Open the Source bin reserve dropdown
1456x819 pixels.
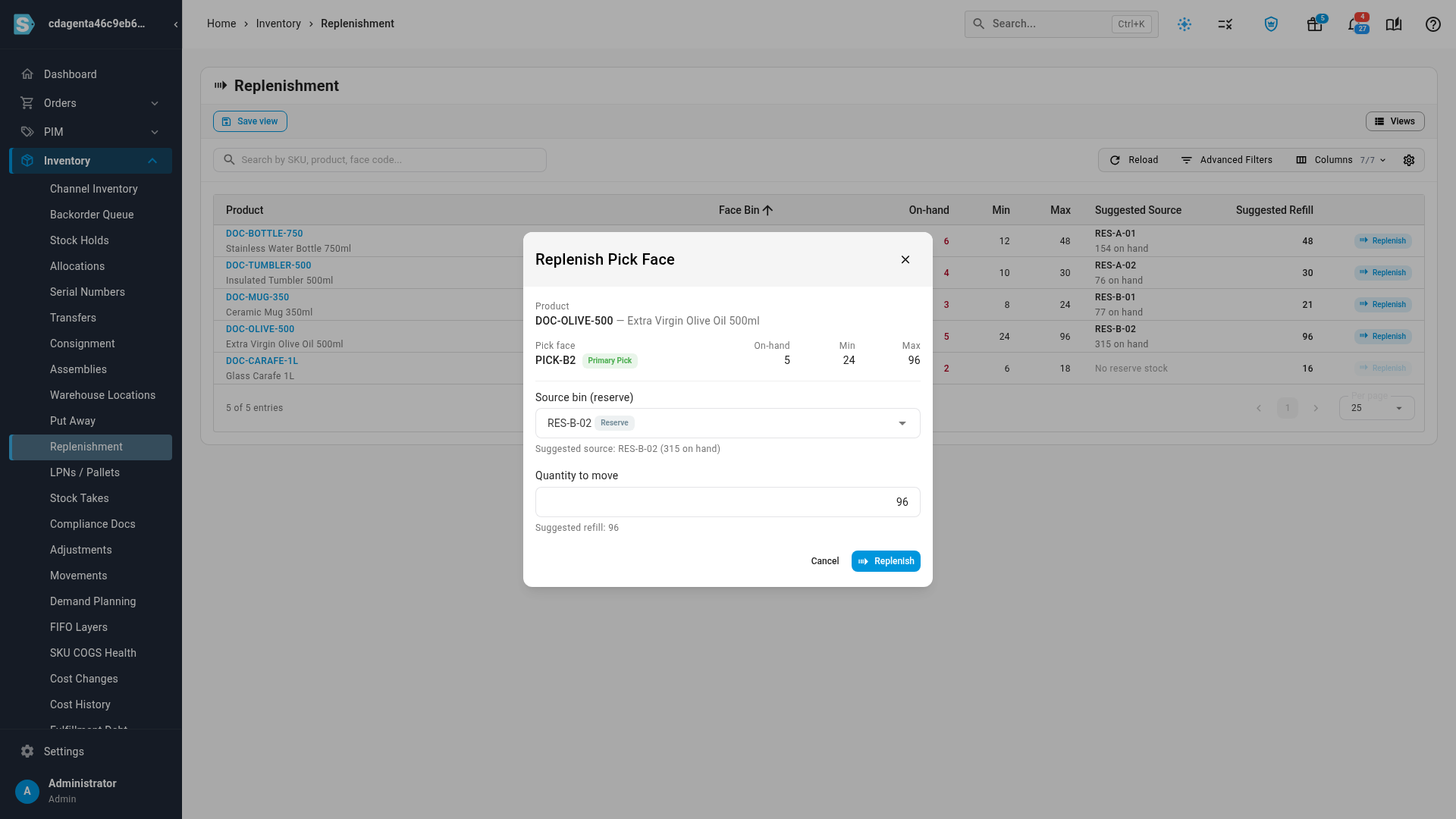727,423
